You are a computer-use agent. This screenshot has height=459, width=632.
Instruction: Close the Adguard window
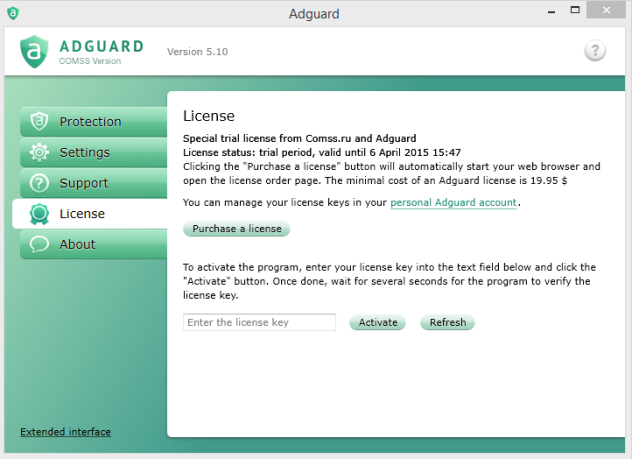click(606, 10)
